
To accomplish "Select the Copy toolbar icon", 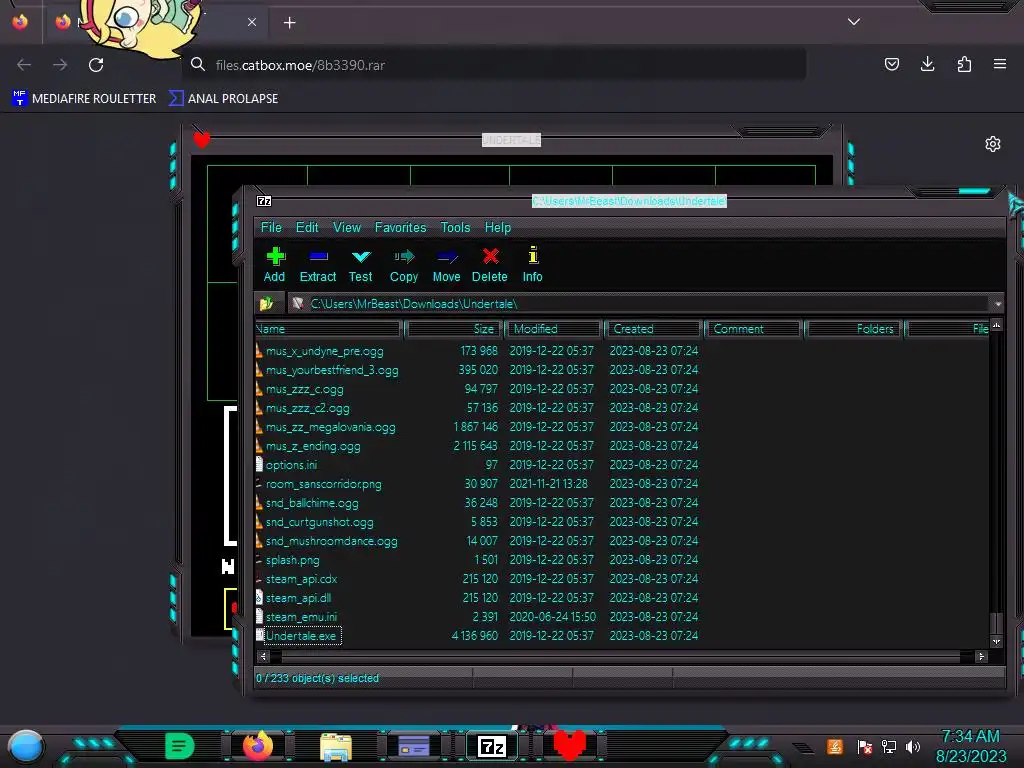I will 404,264.
